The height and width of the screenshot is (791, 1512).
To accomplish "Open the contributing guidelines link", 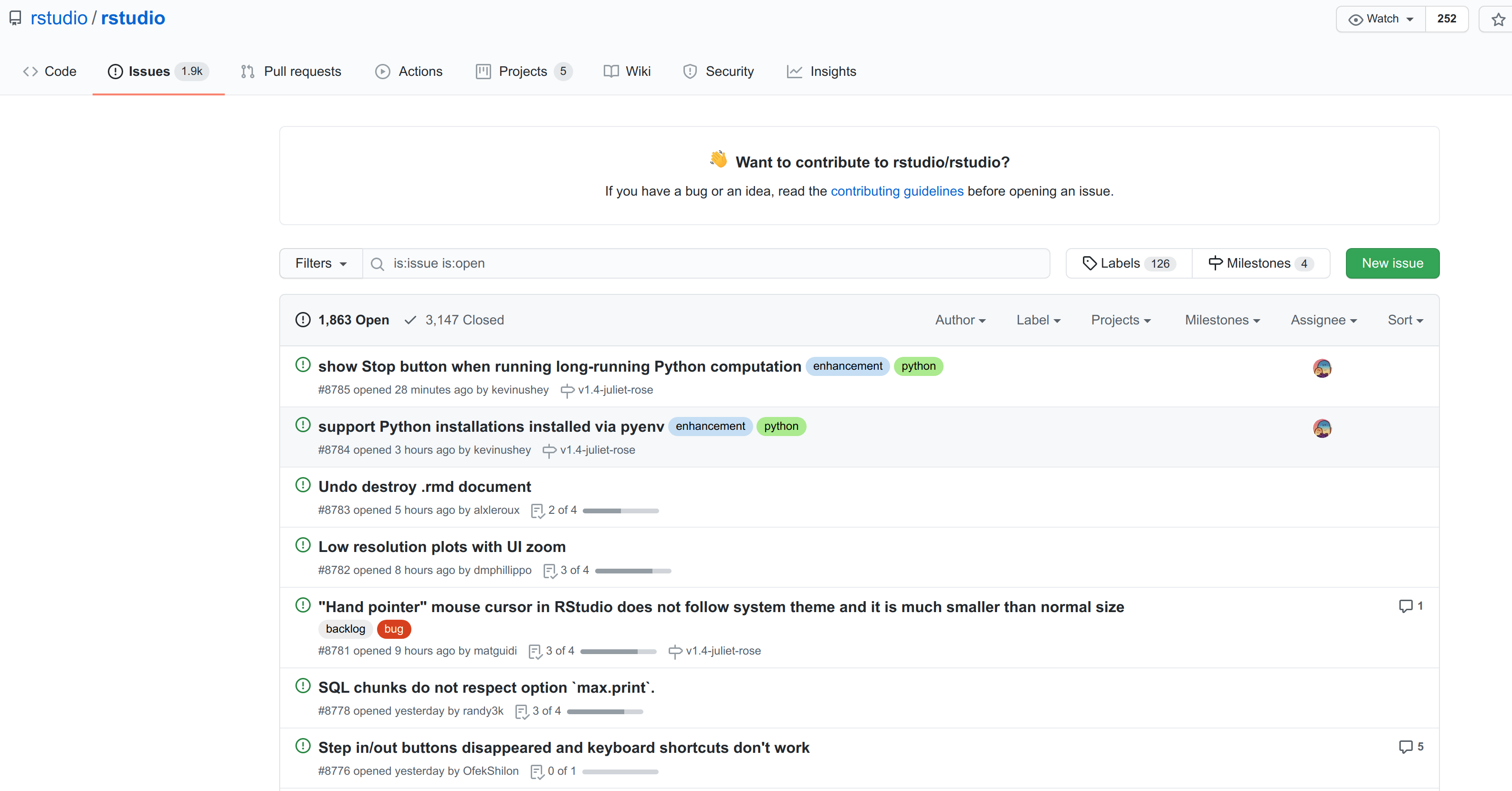I will point(896,191).
